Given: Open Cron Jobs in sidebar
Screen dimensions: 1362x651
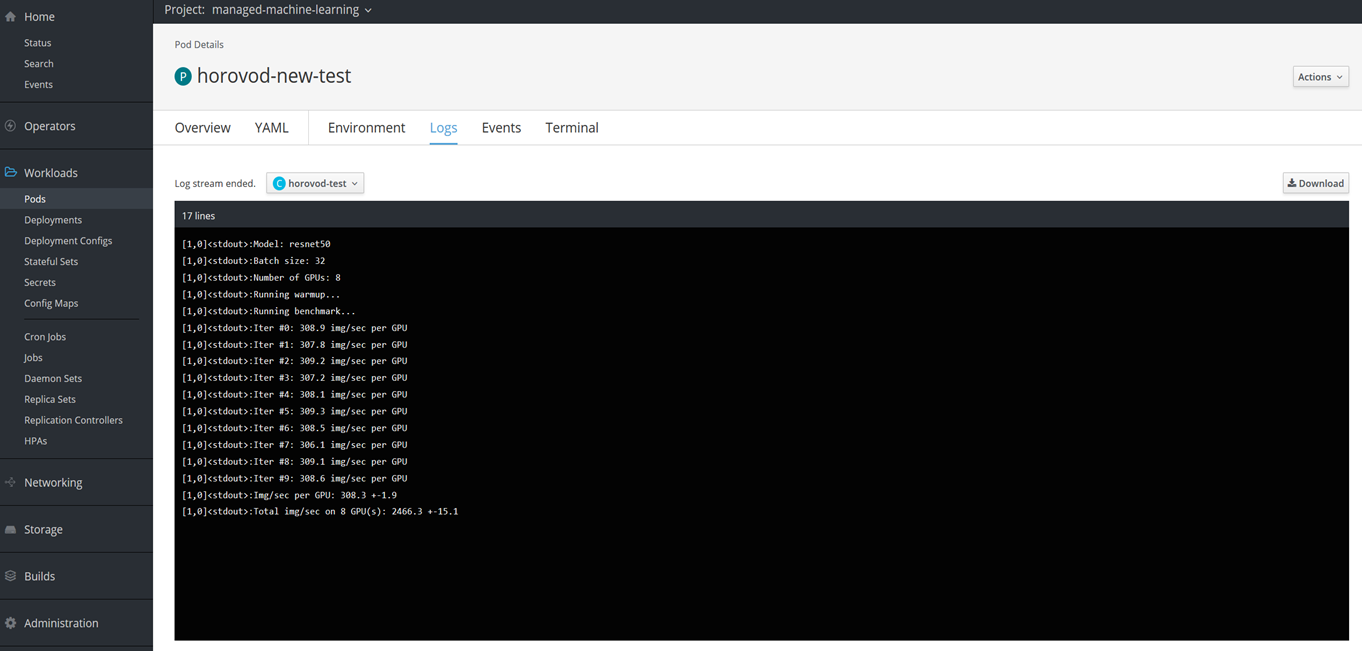Looking at the screenshot, I should point(45,337).
